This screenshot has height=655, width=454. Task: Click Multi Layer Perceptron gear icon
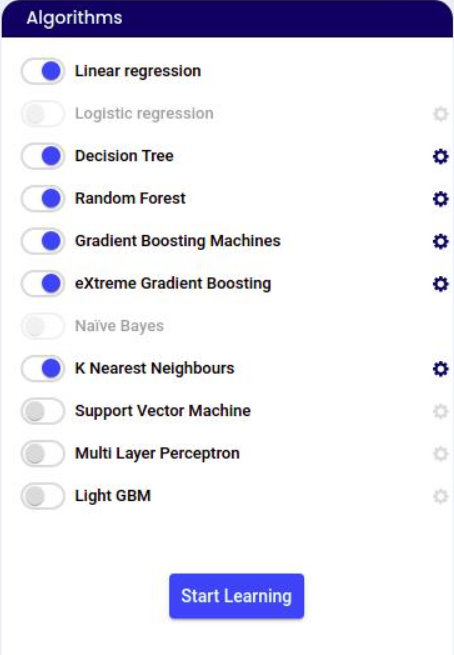tap(440, 454)
